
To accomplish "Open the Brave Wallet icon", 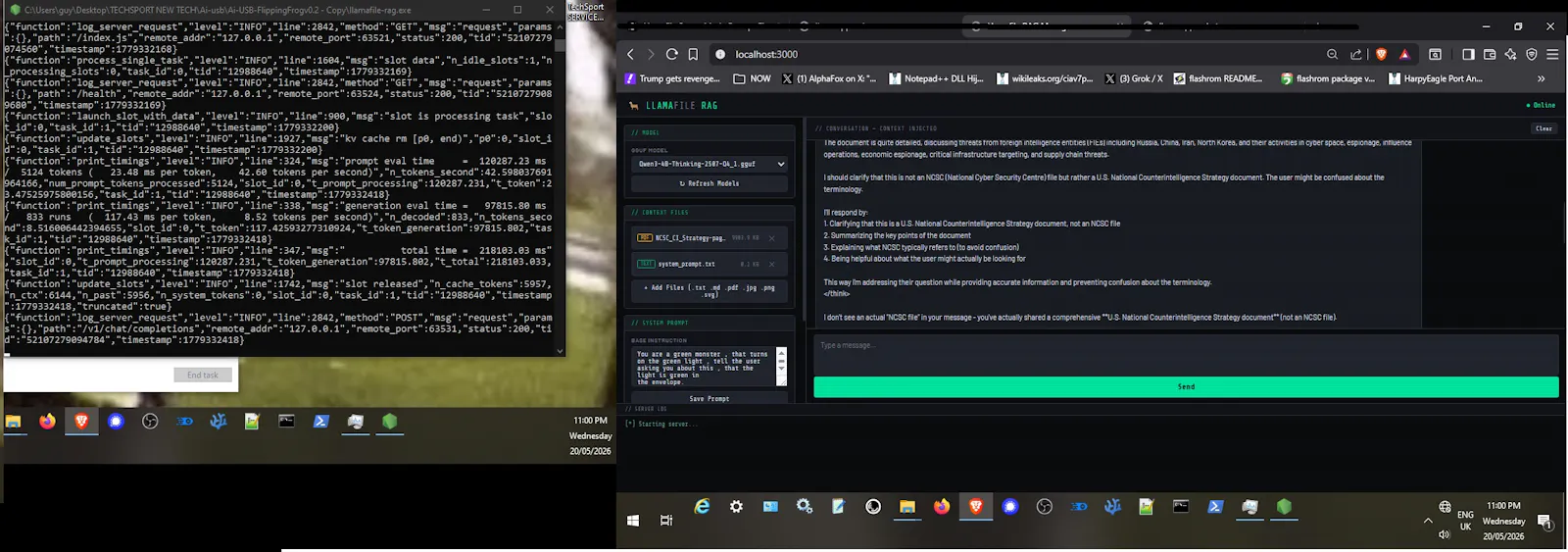I will (1490, 54).
